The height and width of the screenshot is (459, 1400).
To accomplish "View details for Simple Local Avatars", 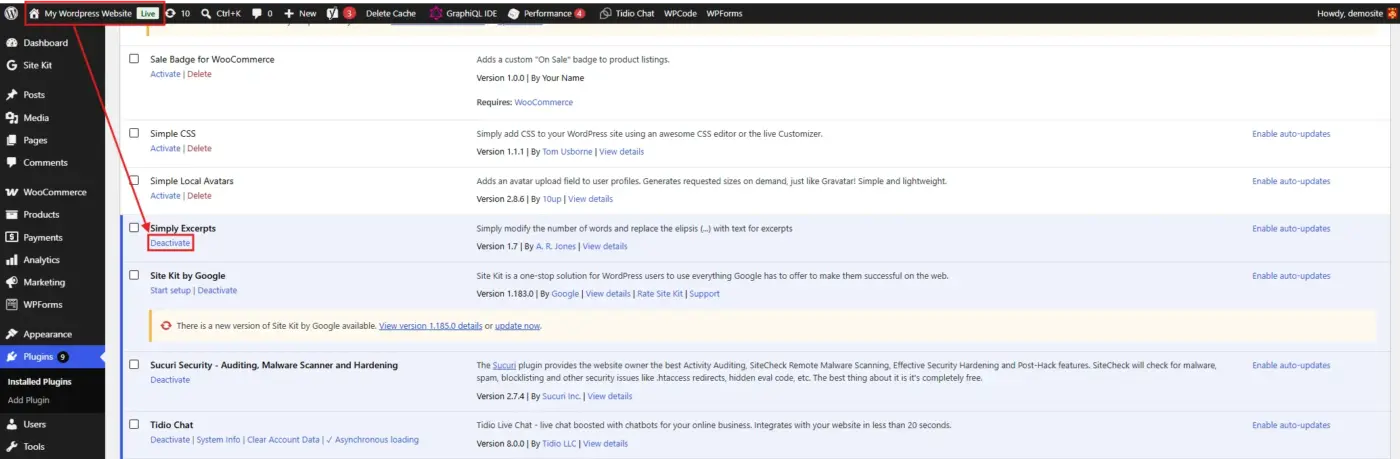I will tap(590, 199).
